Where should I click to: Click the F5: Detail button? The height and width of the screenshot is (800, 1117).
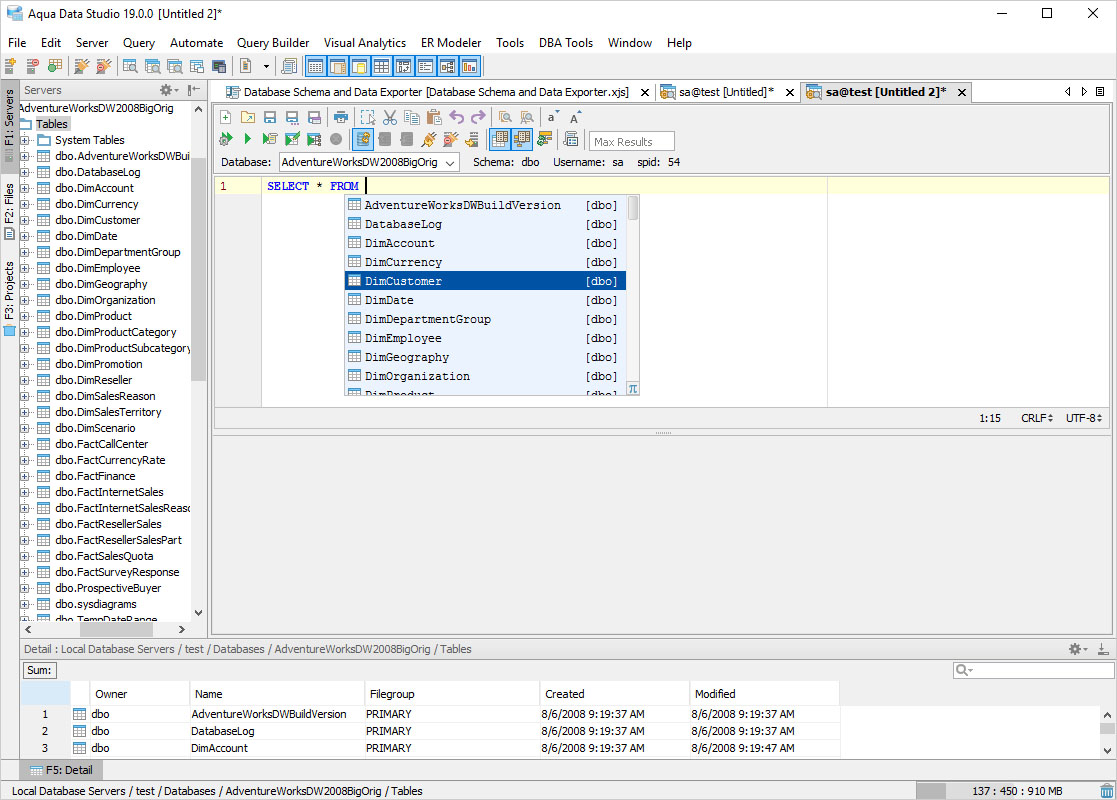tap(61, 769)
